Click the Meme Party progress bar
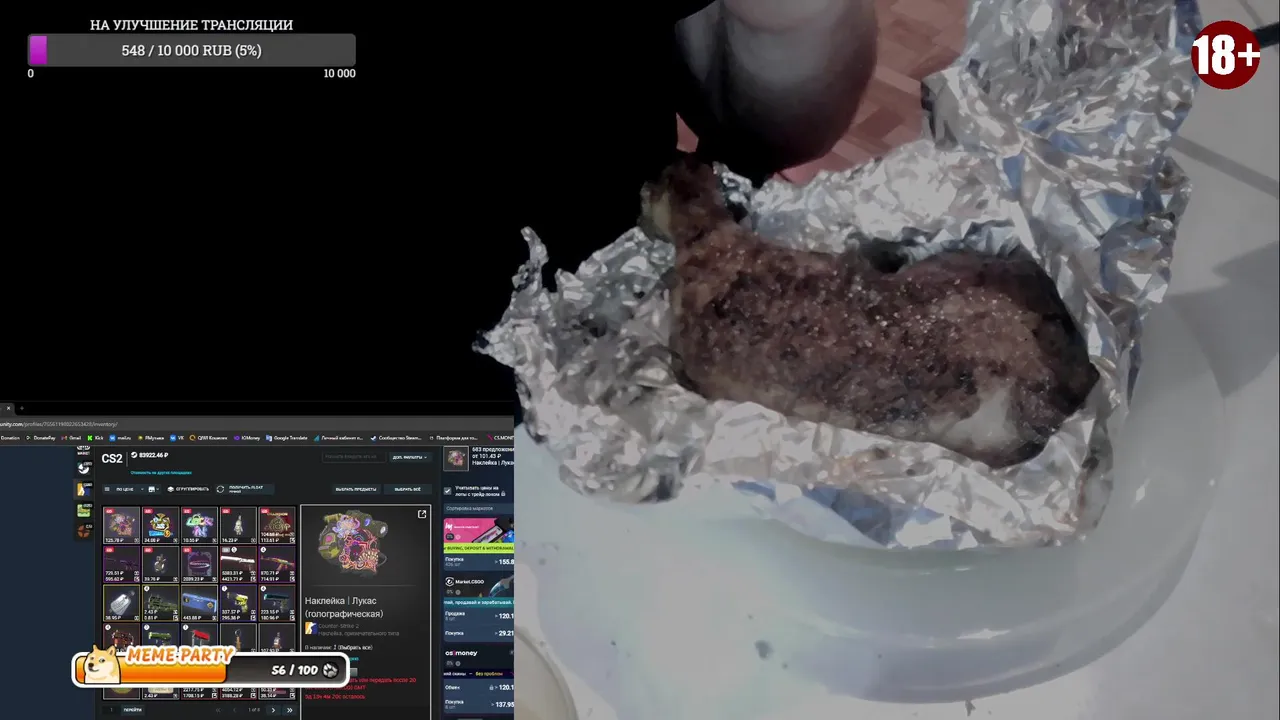The height and width of the screenshot is (720, 1280). tap(210, 670)
